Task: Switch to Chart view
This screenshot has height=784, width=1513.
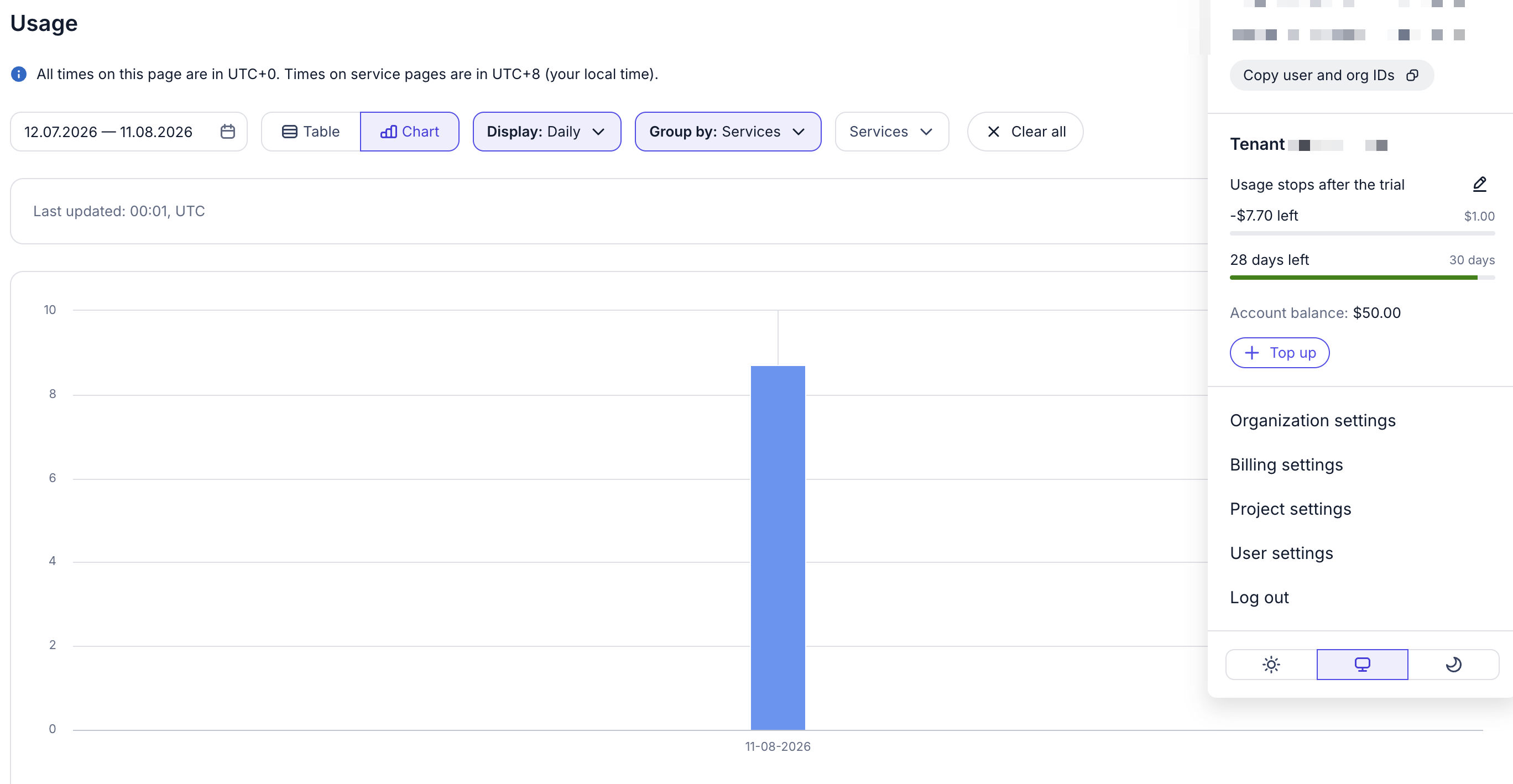Action: click(409, 132)
